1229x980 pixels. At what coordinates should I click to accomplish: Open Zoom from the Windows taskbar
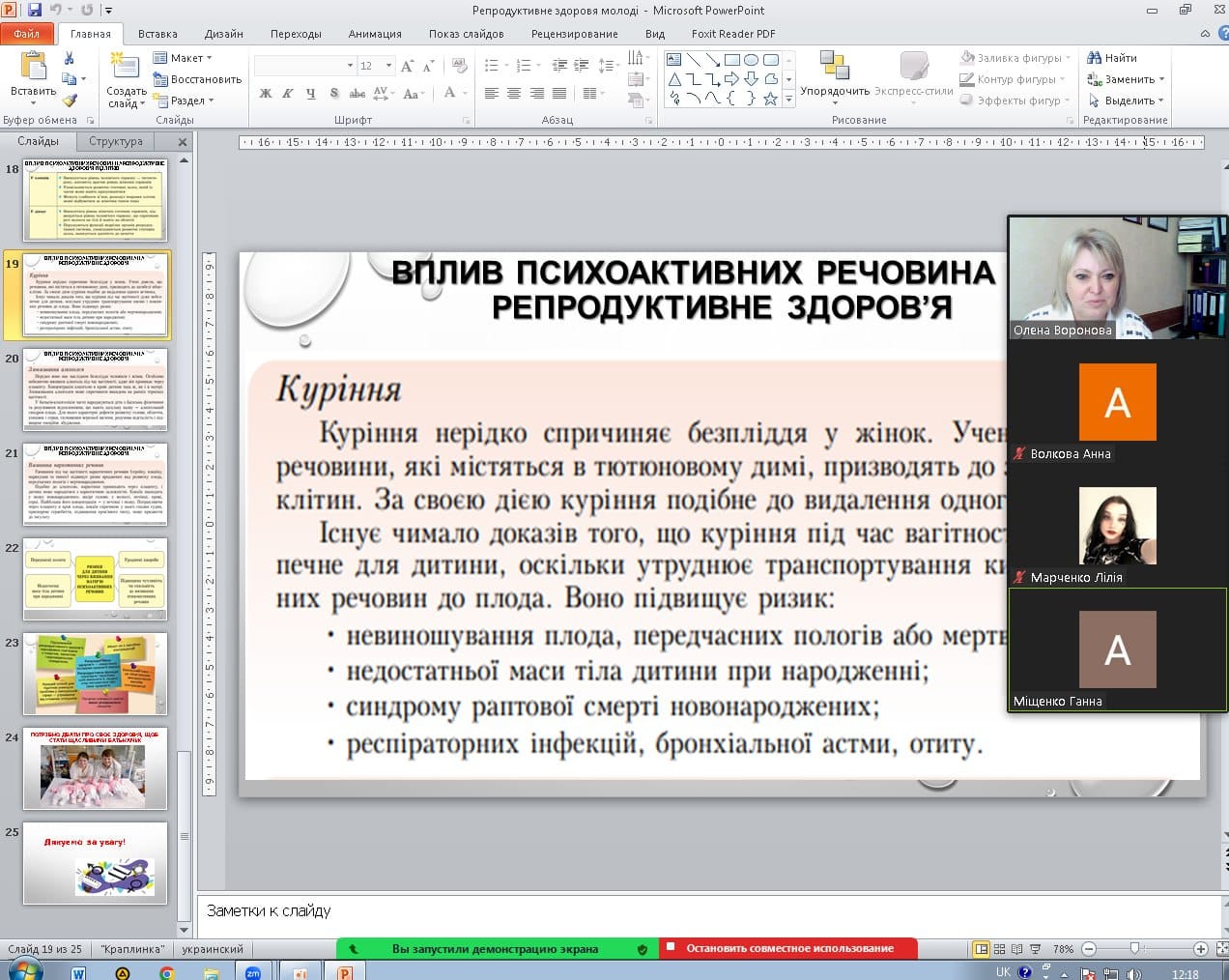pyautogui.click(x=253, y=972)
